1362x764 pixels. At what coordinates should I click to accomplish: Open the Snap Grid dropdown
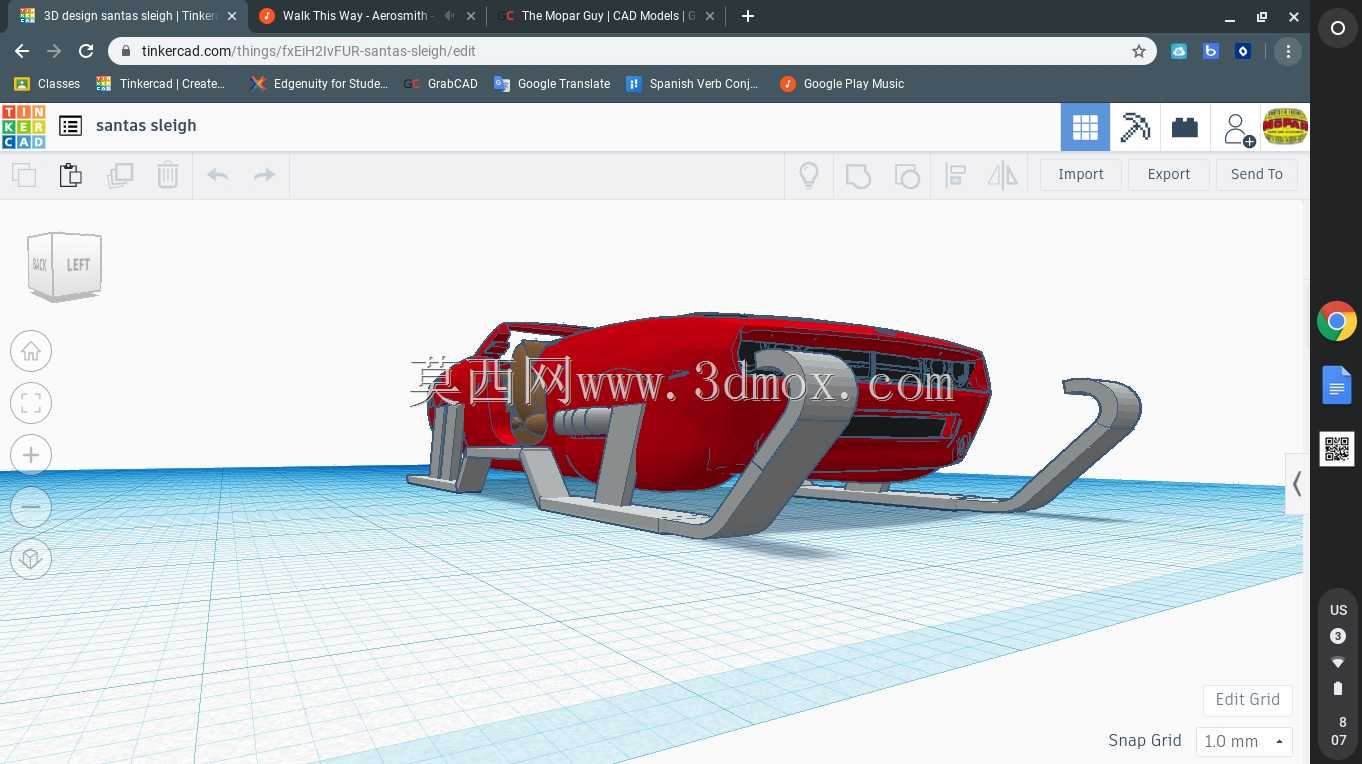(x=1244, y=741)
